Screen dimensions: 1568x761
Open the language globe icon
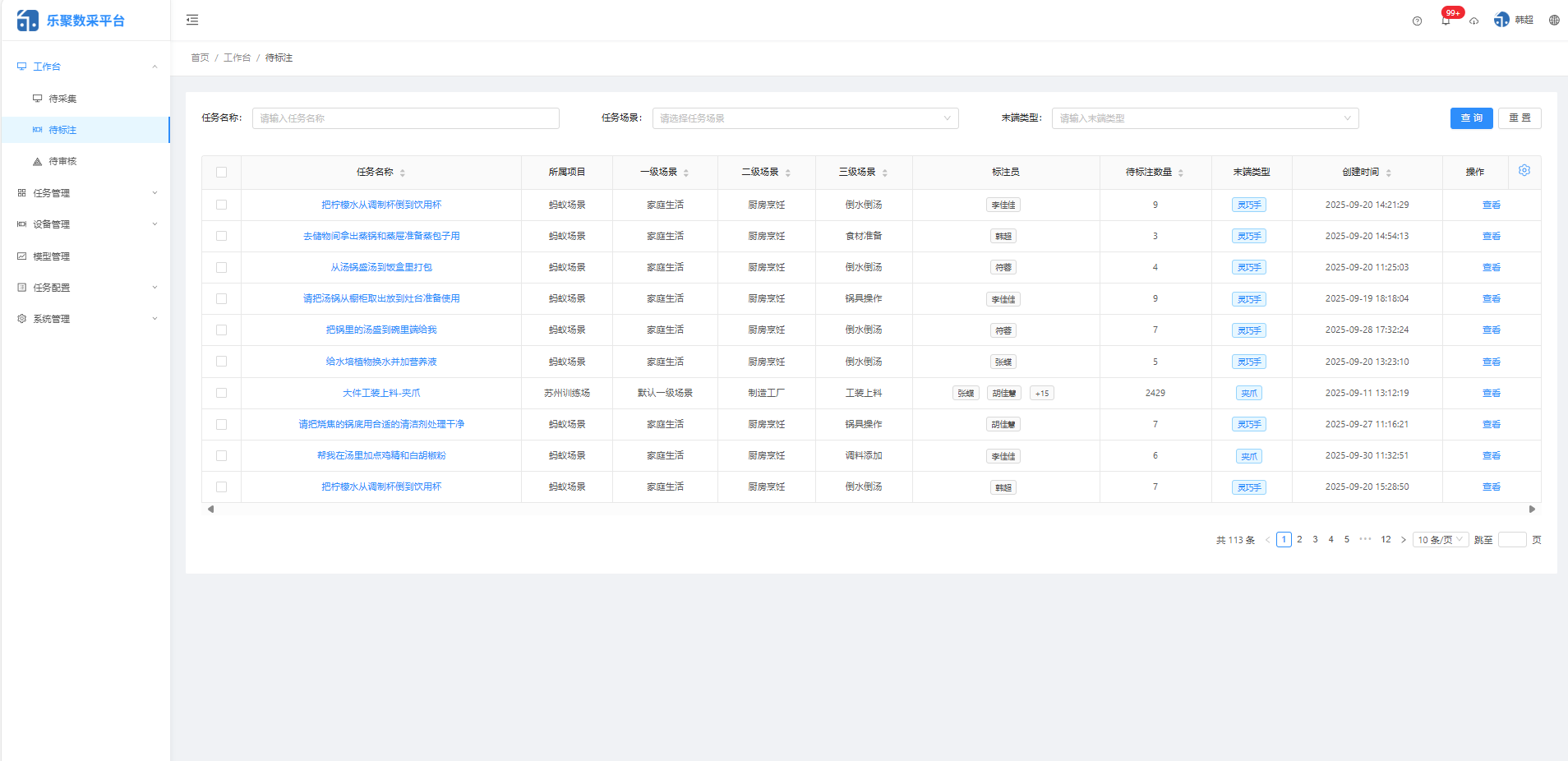(x=1553, y=21)
